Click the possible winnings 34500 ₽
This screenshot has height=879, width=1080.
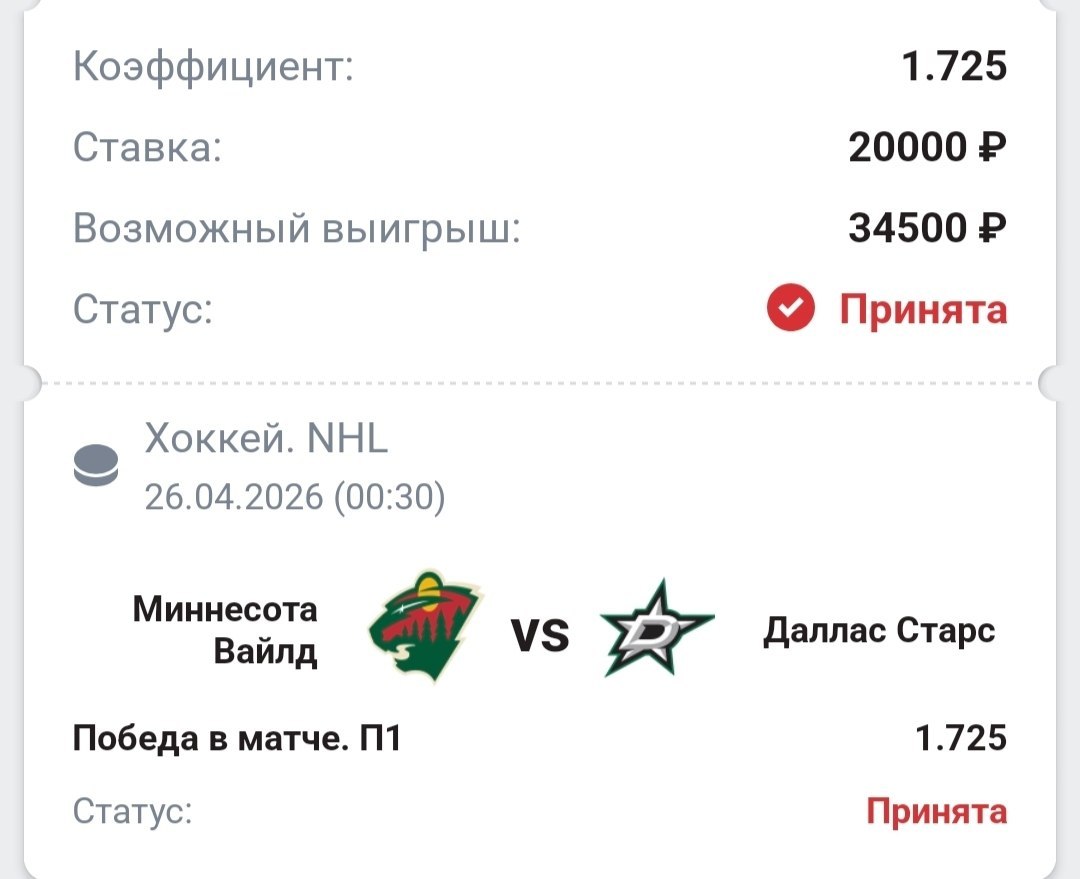point(927,229)
